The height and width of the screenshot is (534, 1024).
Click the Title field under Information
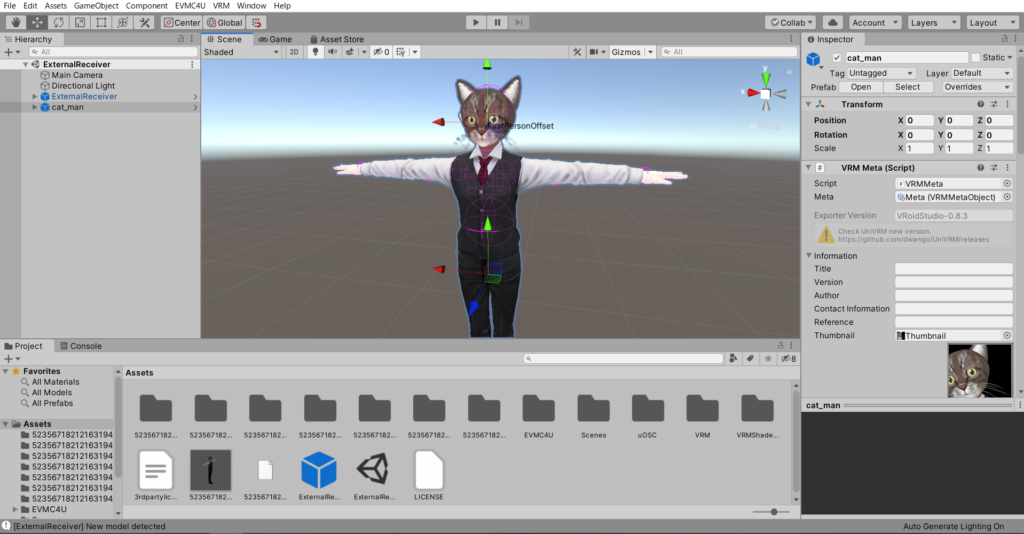click(x=953, y=269)
